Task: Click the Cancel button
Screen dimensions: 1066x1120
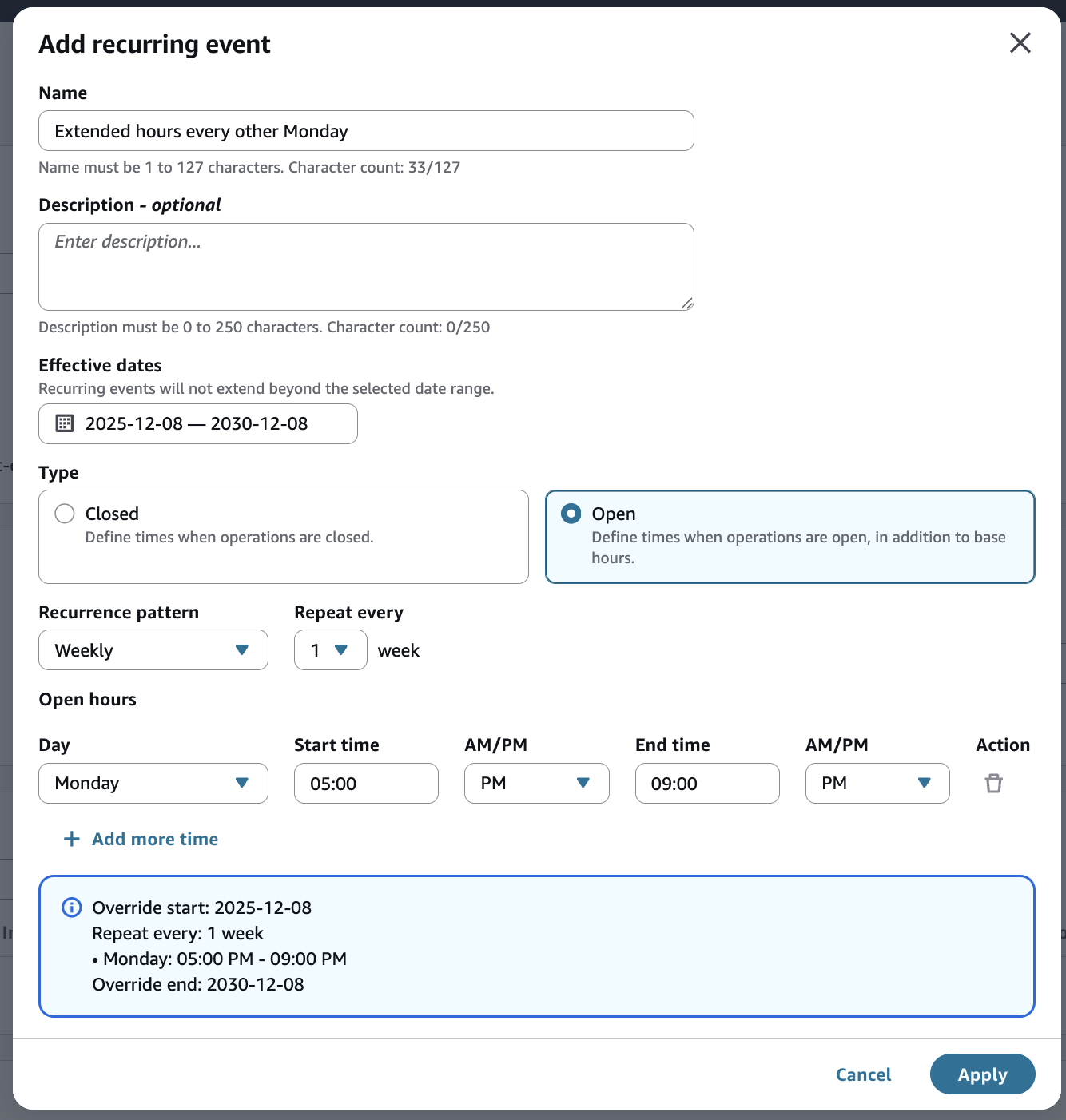Action: coord(863,1074)
